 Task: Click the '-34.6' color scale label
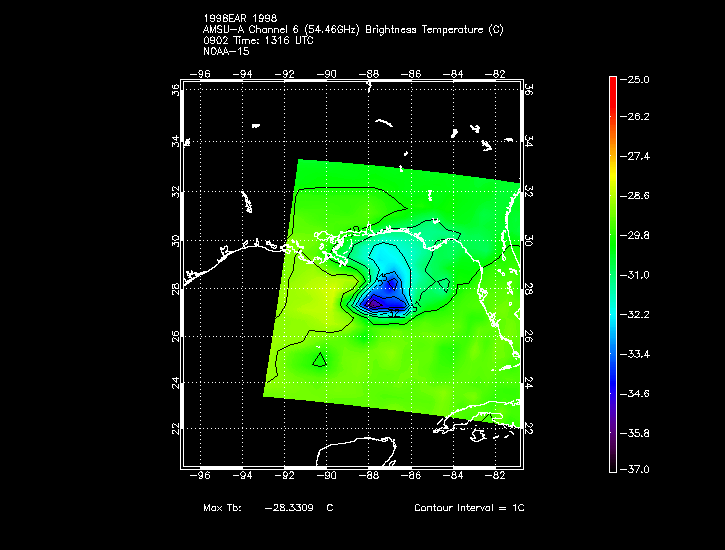pyautogui.click(x=634, y=394)
